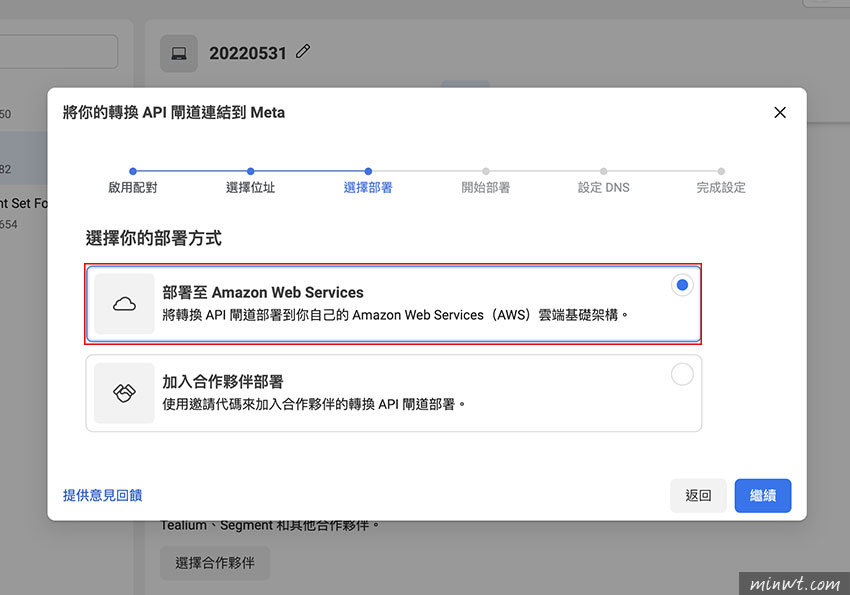Select the 選擇部署 step label

tap(368, 187)
